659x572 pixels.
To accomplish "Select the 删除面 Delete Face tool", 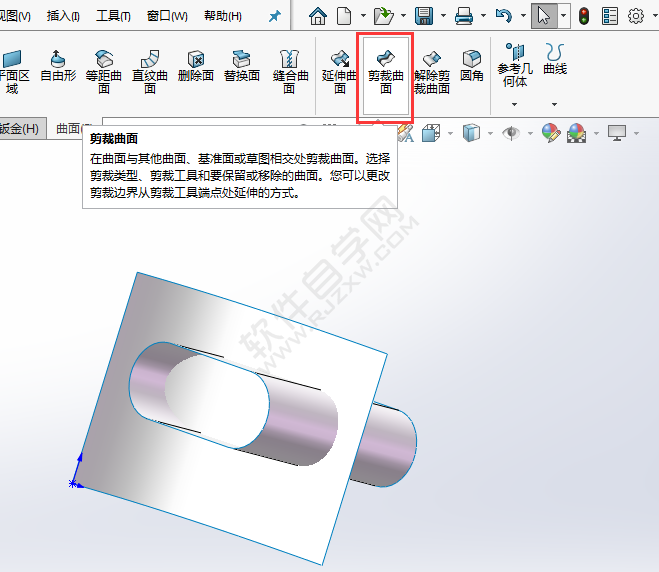I will point(196,66).
